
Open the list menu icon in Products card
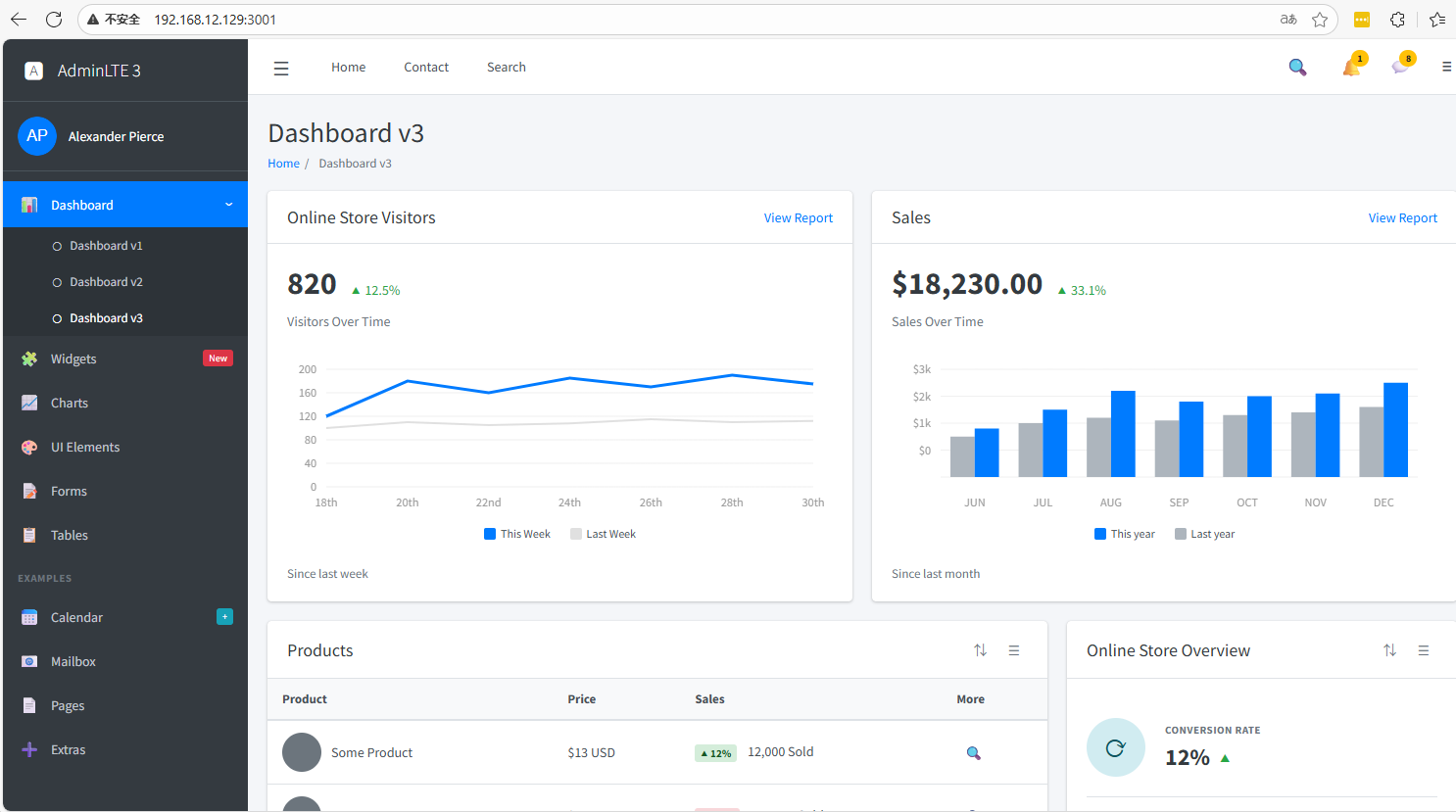point(1014,650)
